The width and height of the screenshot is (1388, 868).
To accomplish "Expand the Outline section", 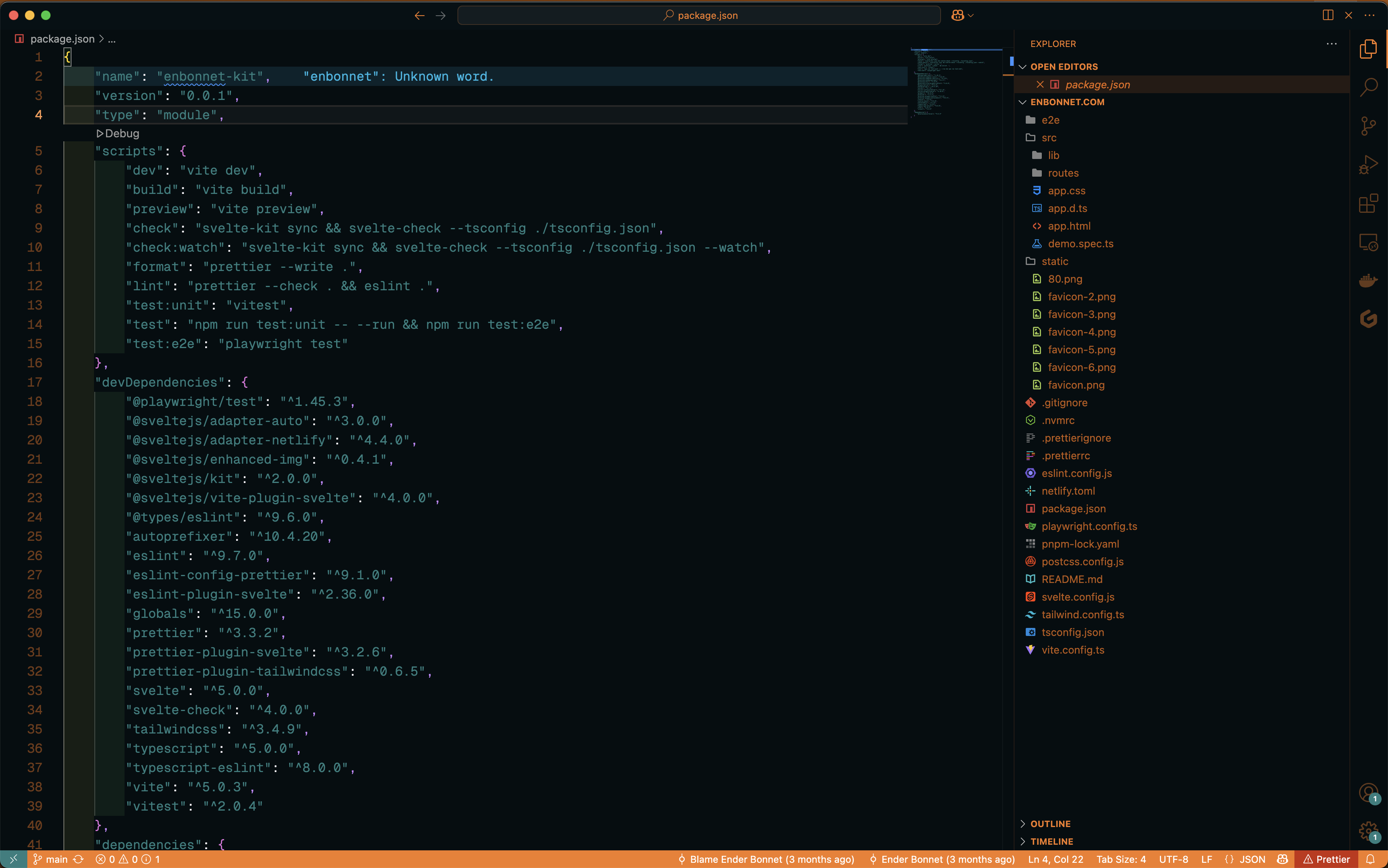I will 1050,824.
